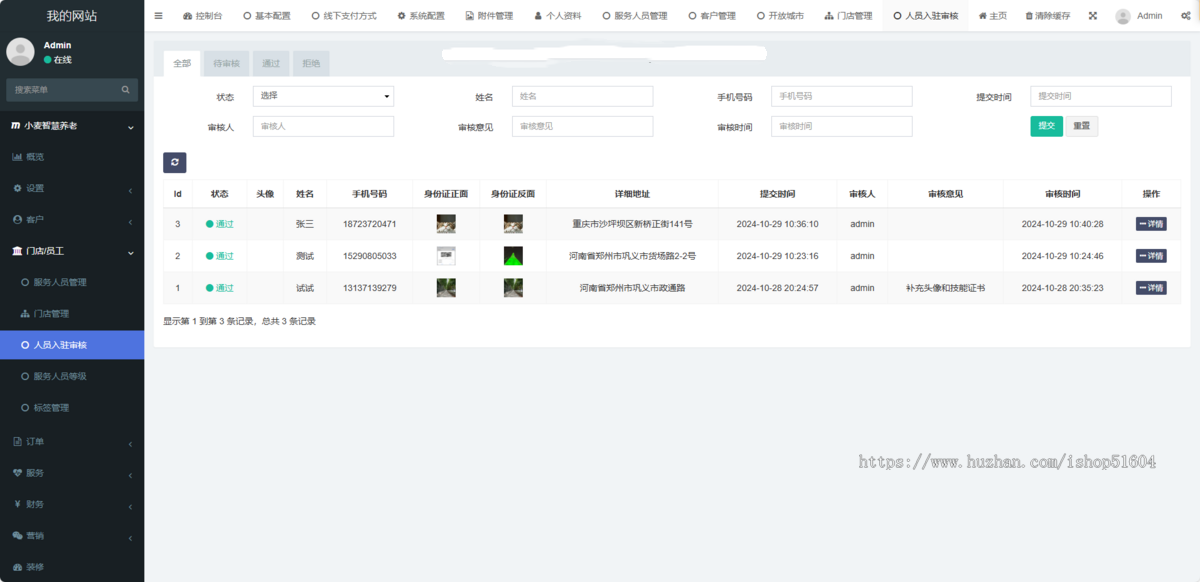Open the 控制台 dashboard tab
The image size is (1200, 582).
(203, 16)
